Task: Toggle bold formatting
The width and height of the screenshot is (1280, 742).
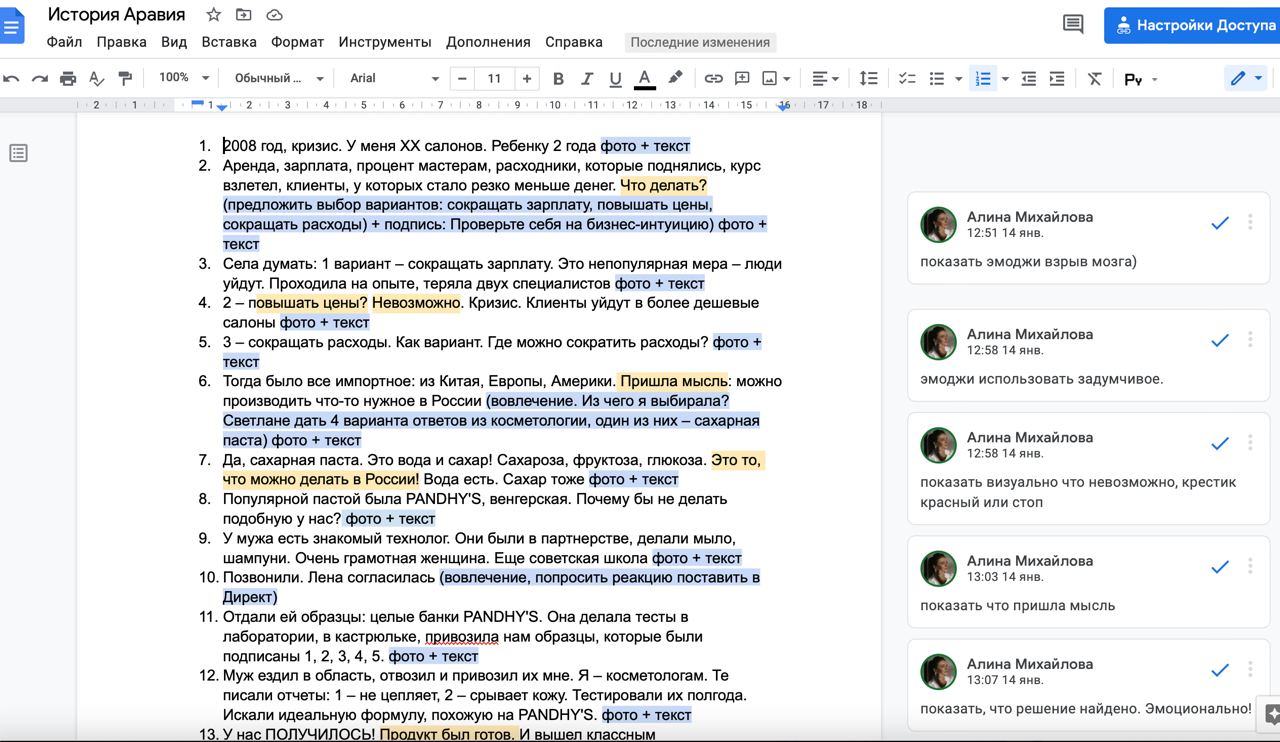Action: click(x=558, y=78)
